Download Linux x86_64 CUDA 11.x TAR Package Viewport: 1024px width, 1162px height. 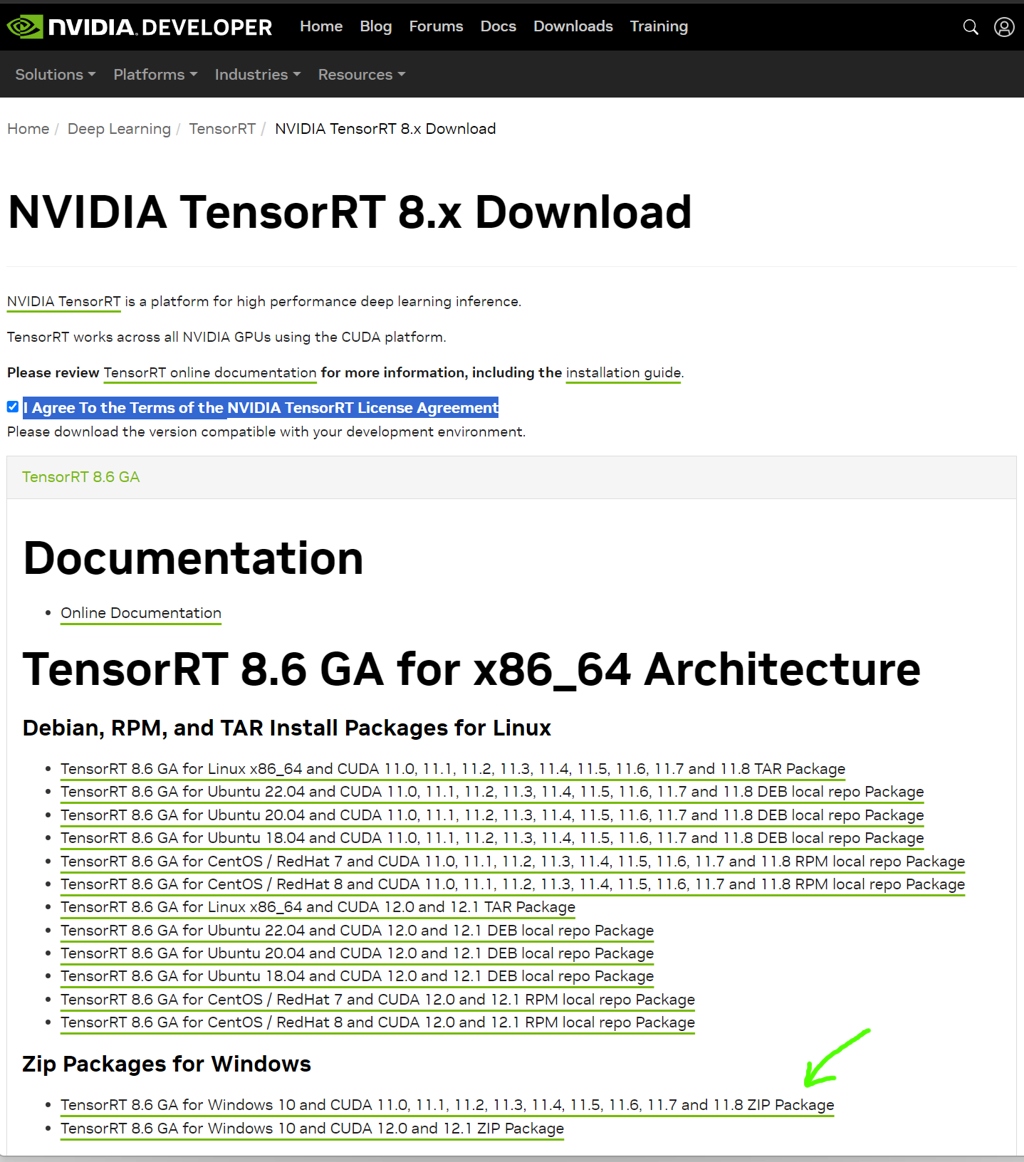pyautogui.click(x=453, y=768)
